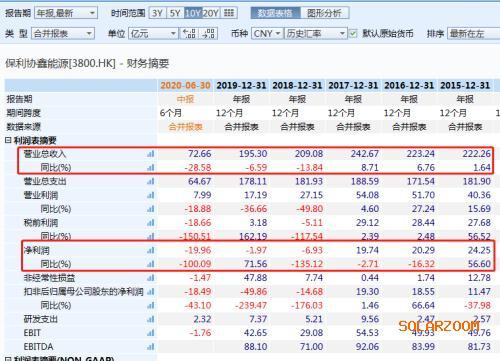Click the 2015-12-31 column header
Image resolution: width=500 pixels, height=361 pixels.
[x=465, y=85]
